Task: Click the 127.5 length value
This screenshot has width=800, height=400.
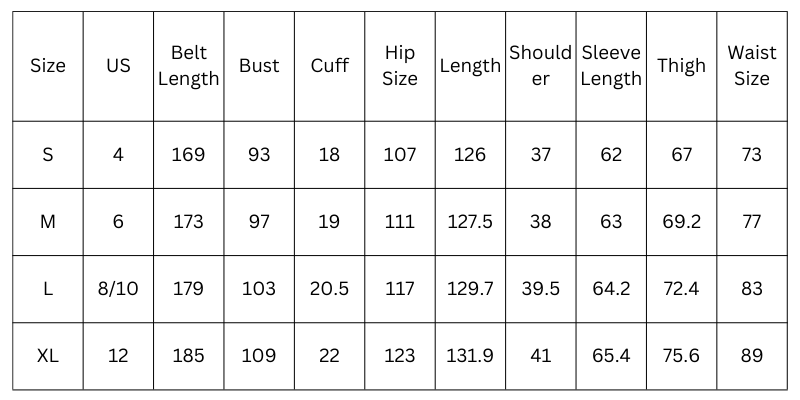Action: click(470, 222)
